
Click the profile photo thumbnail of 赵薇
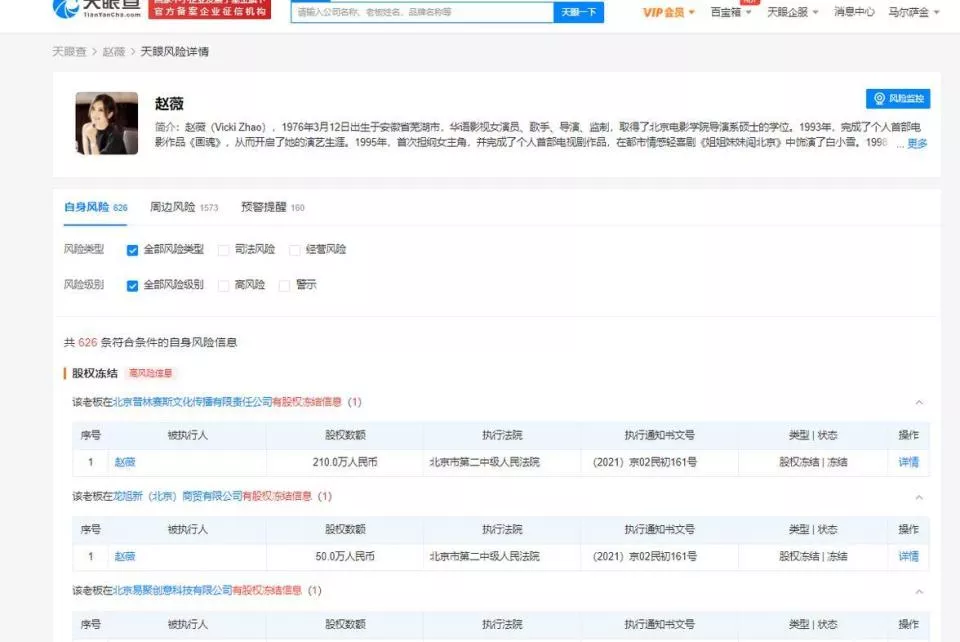tap(107, 123)
